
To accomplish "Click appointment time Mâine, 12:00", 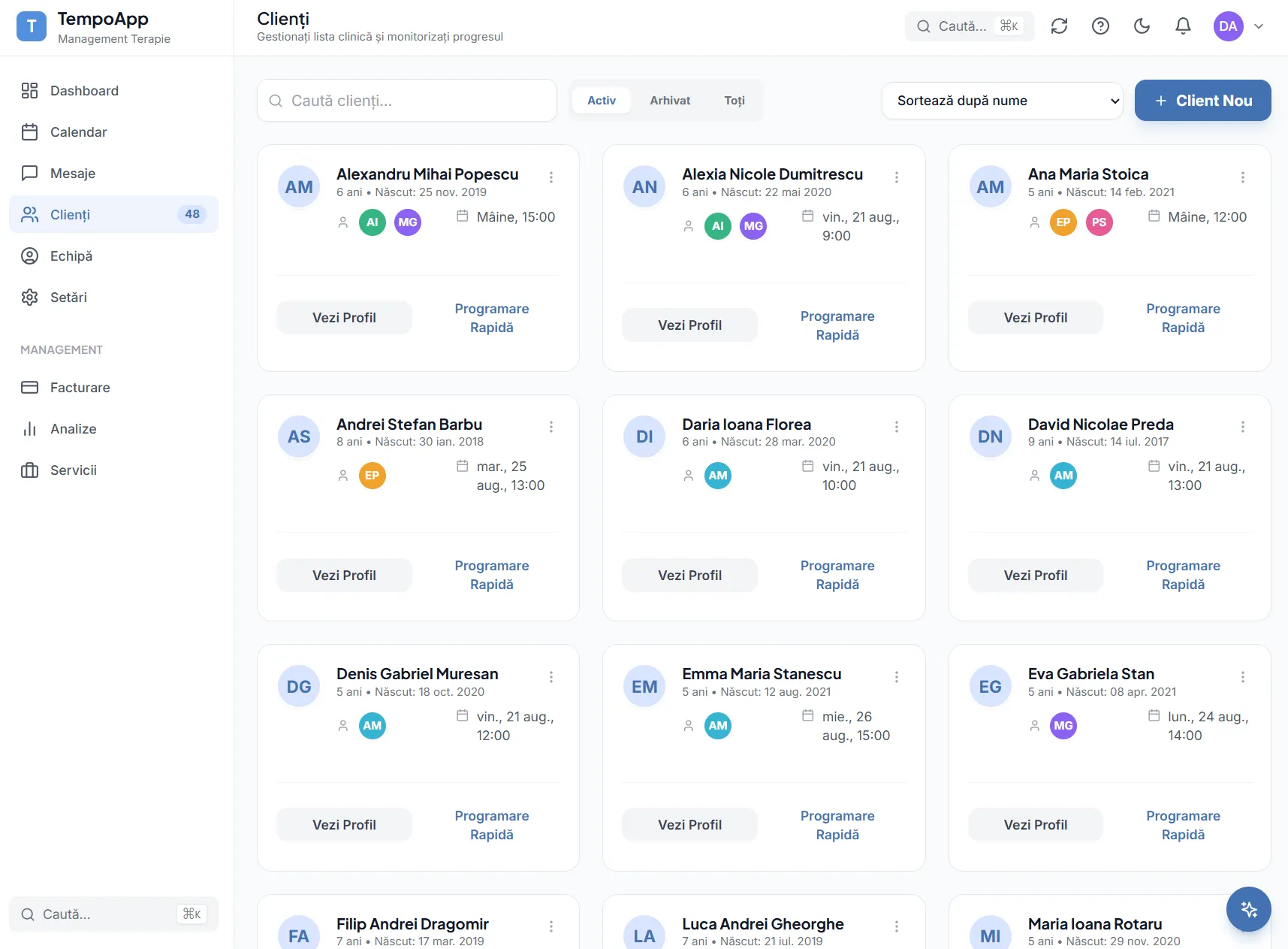I will pos(1207,217).
